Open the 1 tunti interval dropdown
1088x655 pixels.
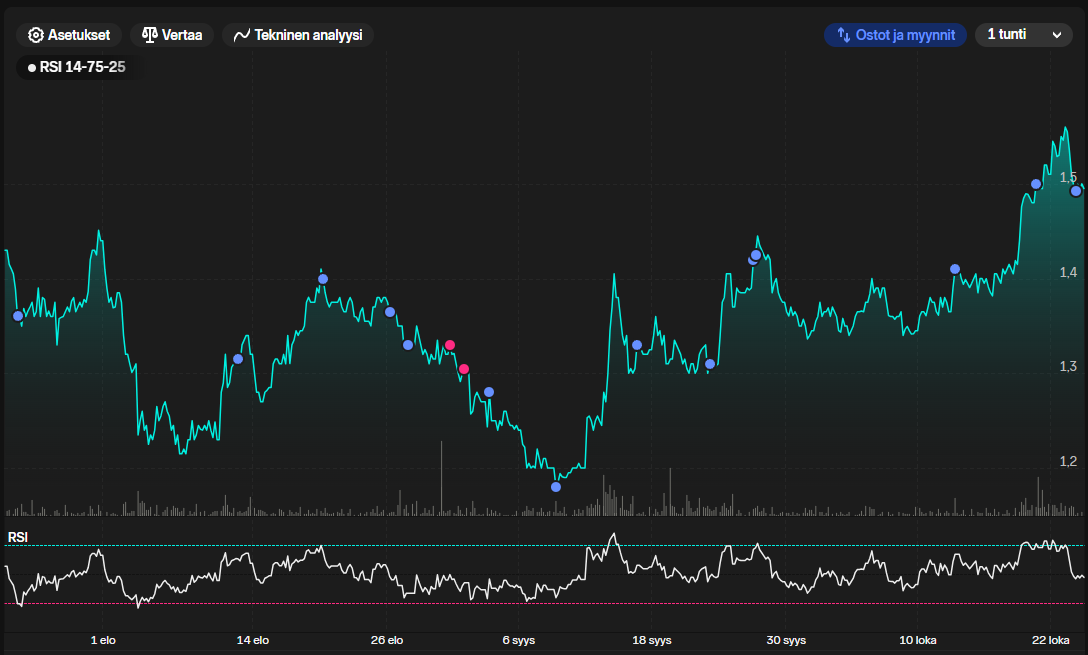pos(1022,35)
